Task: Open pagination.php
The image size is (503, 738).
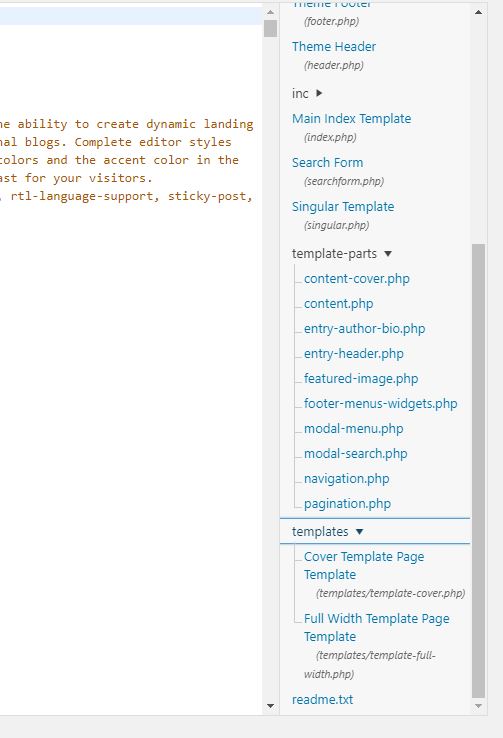Action: click(347, 503)
